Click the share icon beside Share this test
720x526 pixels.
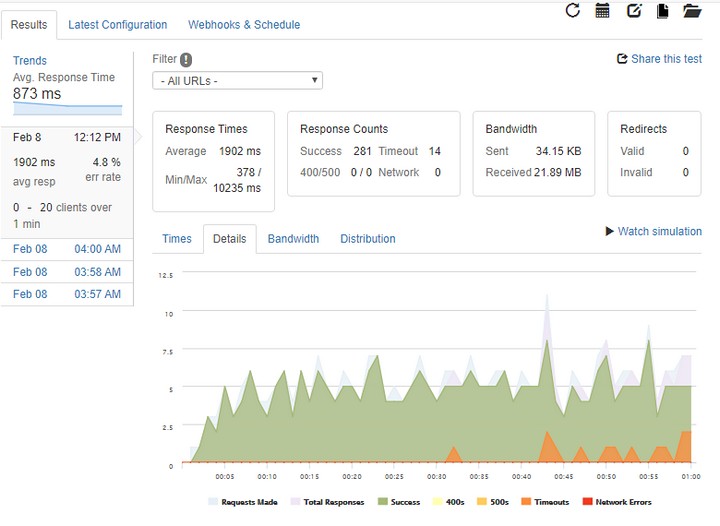(622, 59)
